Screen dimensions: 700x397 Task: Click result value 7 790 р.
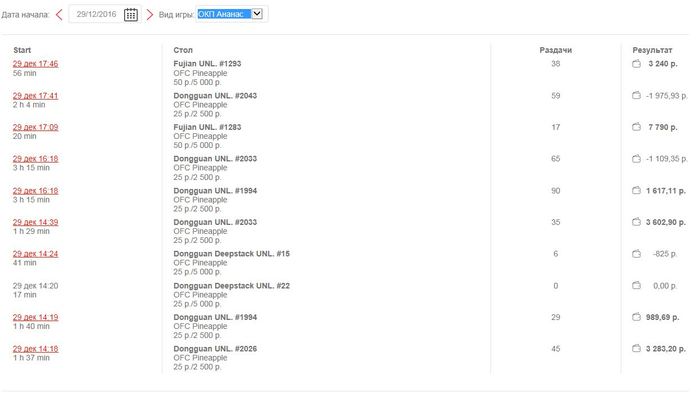(x=662, y=127)
